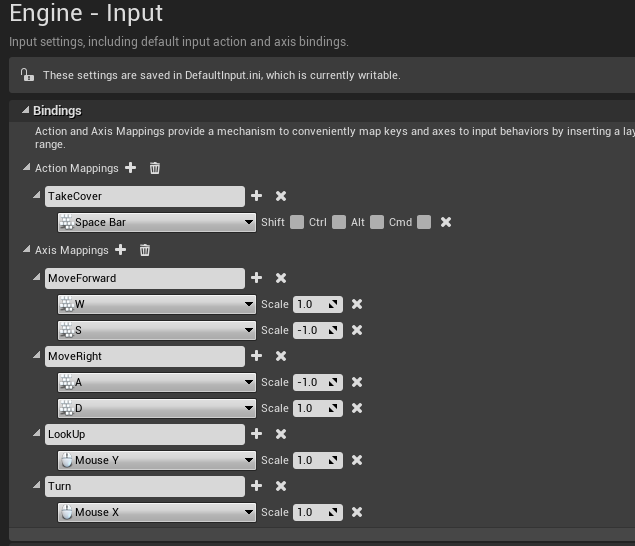Enable Shift modifier for Space Bar
635x546 pixels.
[x=297, y=222]
